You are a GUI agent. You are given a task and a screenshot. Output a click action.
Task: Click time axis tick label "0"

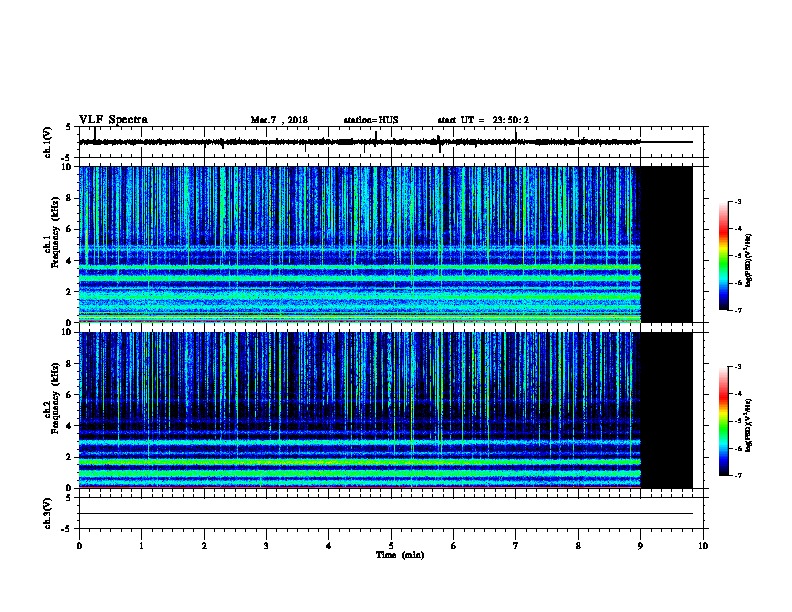(79, 546)
